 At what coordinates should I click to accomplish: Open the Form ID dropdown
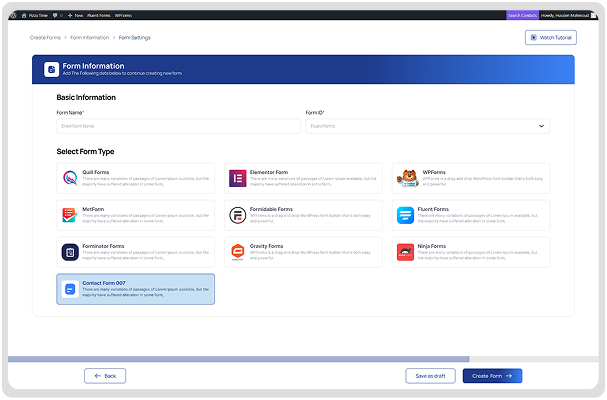pyautogui.click(x=427, y=126)
